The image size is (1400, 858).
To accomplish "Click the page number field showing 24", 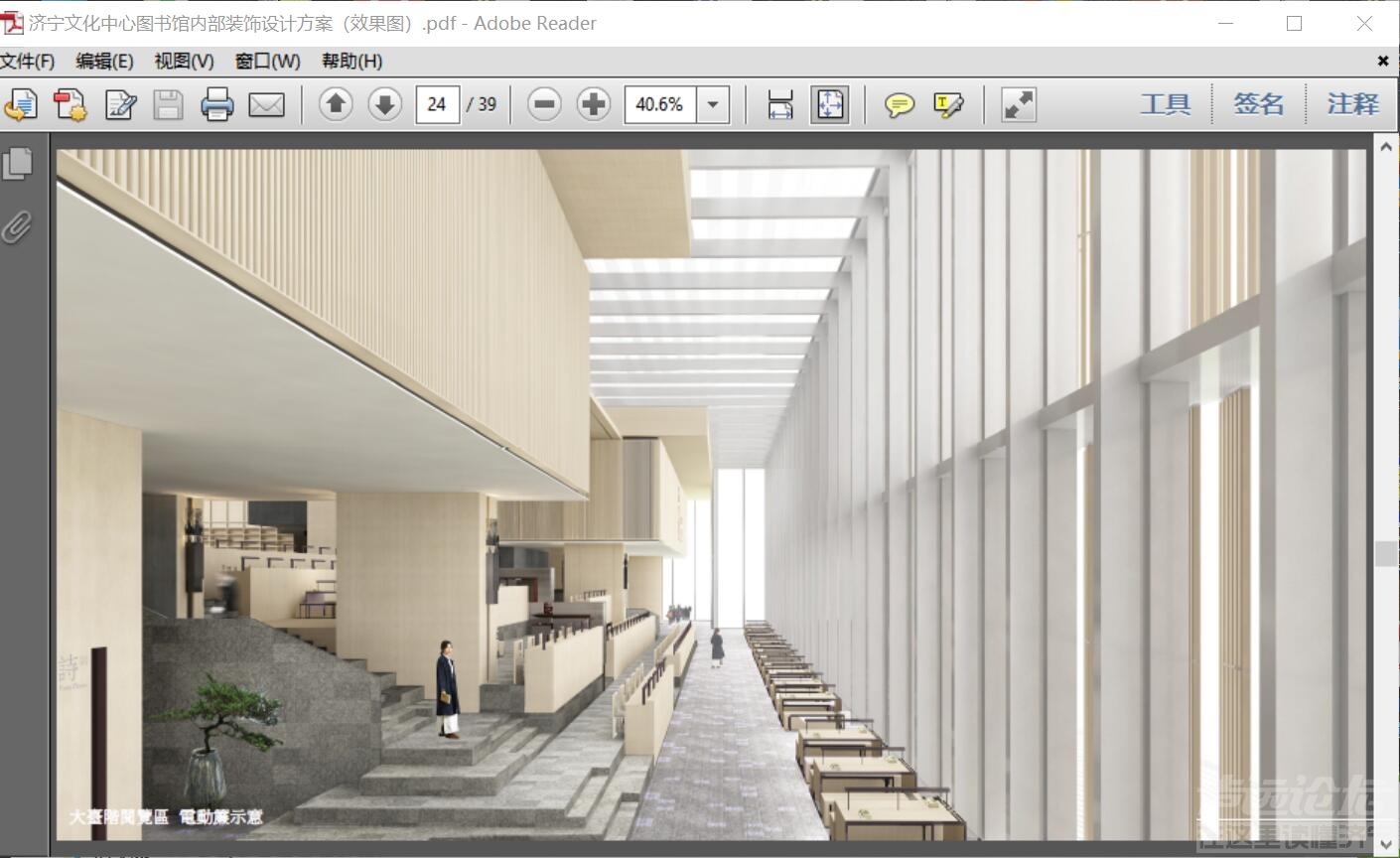I will point(437,104).
